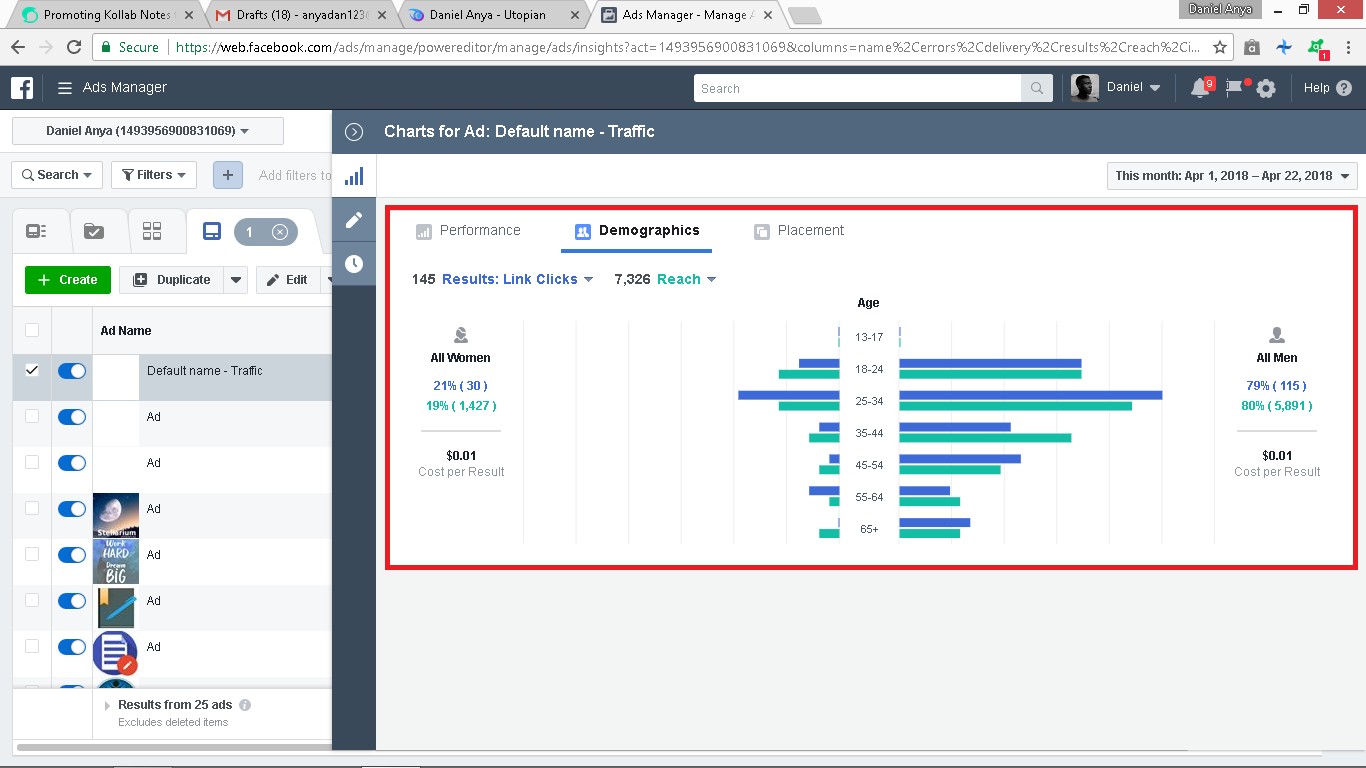This screenshot has width=1366, height=768.
Task: Expand the Results from 25 ads row
Action: [107, 705]
